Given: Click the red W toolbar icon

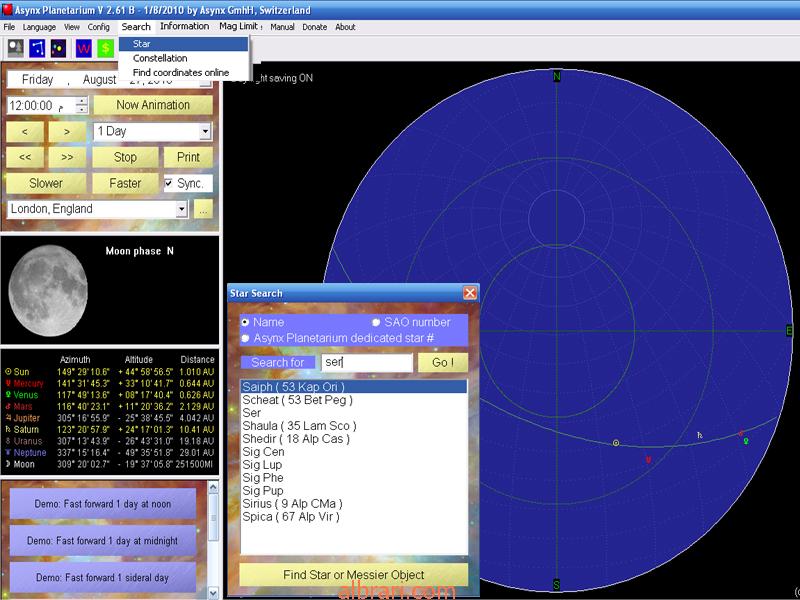Looking at the screenshot, I should (x=84, y=48).
